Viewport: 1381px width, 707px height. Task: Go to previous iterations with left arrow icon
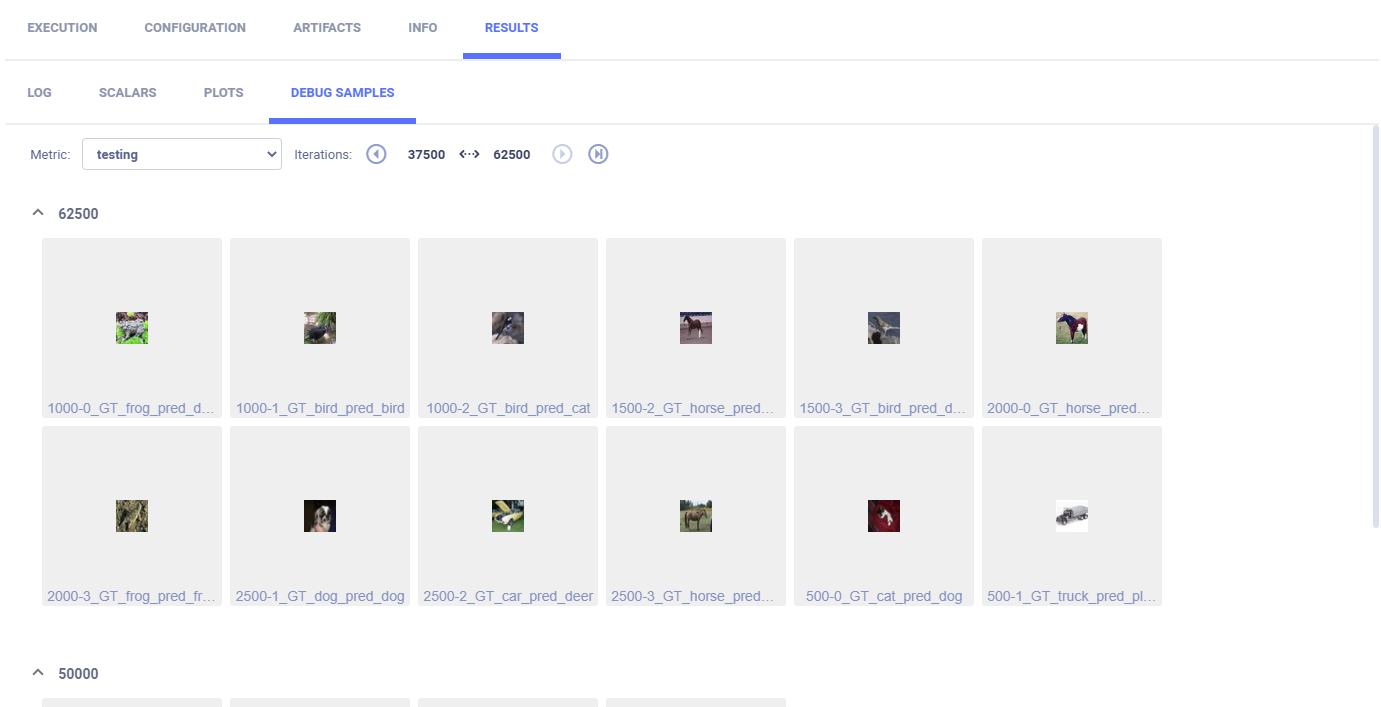(x=376, y=154)
